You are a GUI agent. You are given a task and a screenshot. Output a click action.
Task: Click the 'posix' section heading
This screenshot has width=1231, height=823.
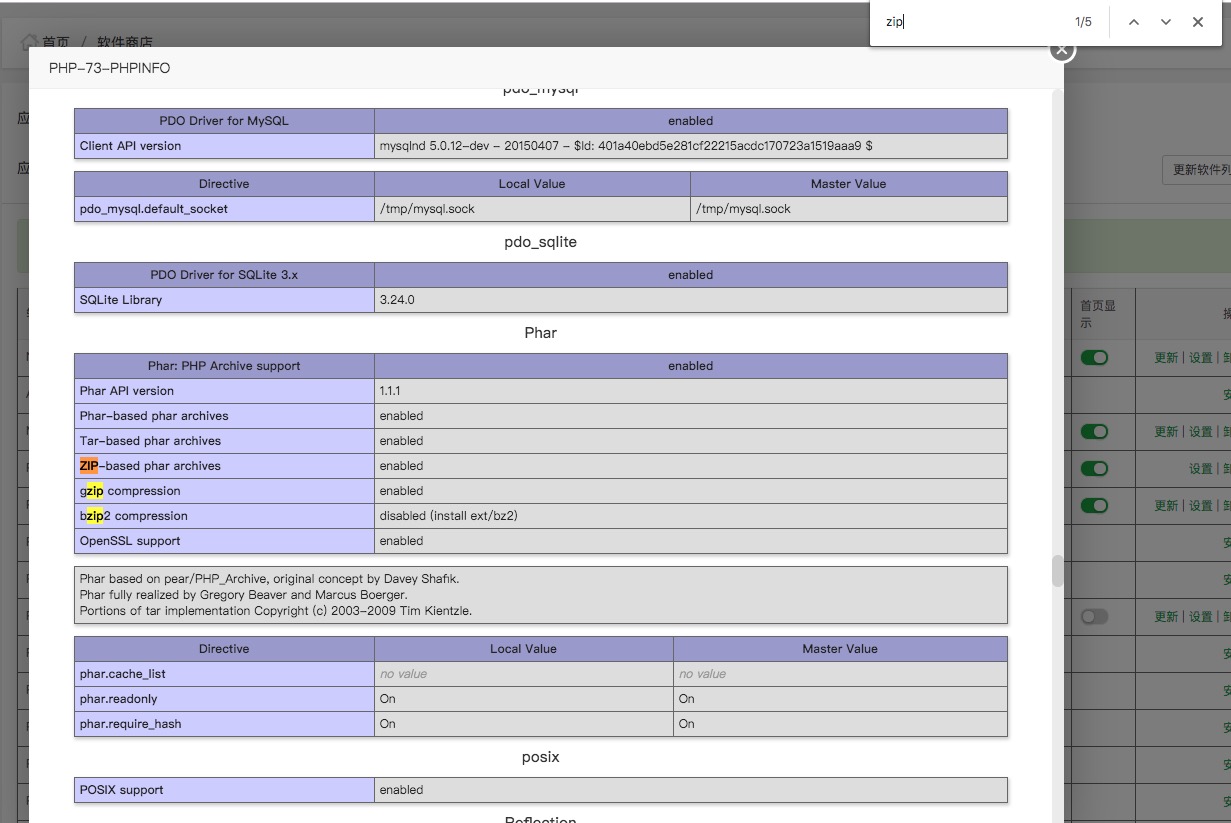pyautogui.click(x=540, y=757)
